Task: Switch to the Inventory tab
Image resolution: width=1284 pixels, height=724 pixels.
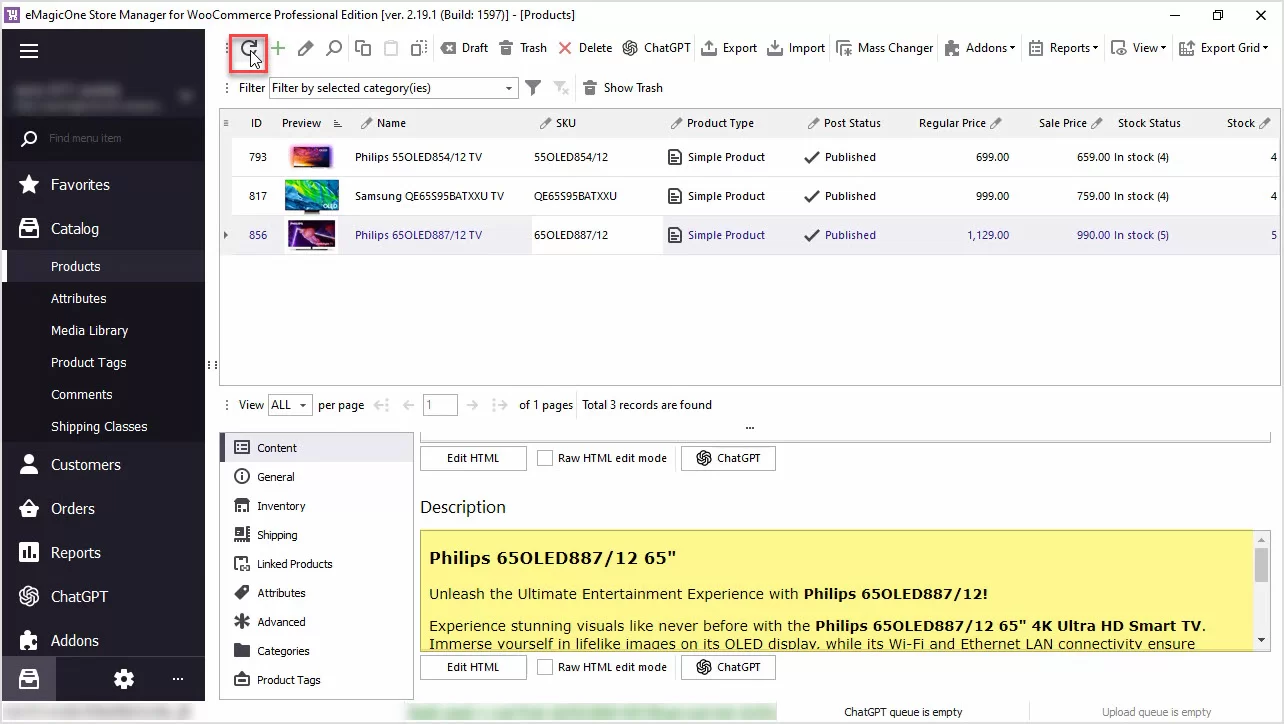Action: pos(280,506)
